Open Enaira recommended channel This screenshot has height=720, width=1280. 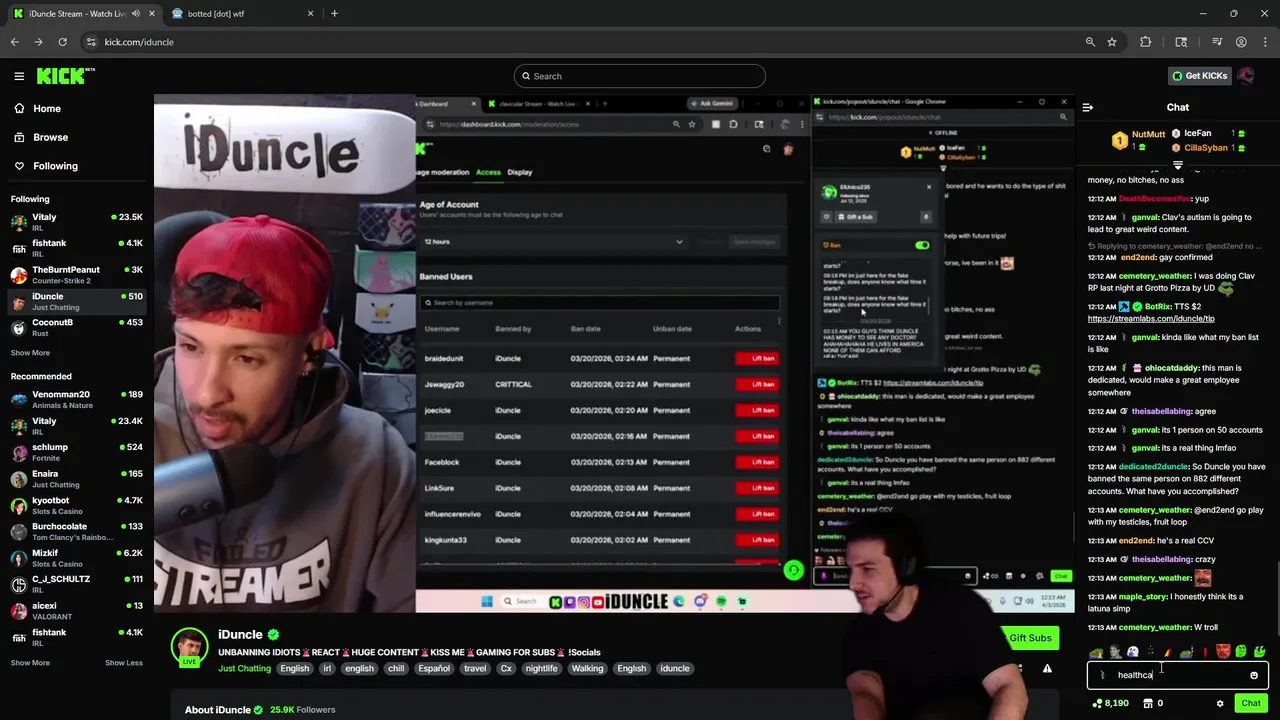click(x=77, y=478)
